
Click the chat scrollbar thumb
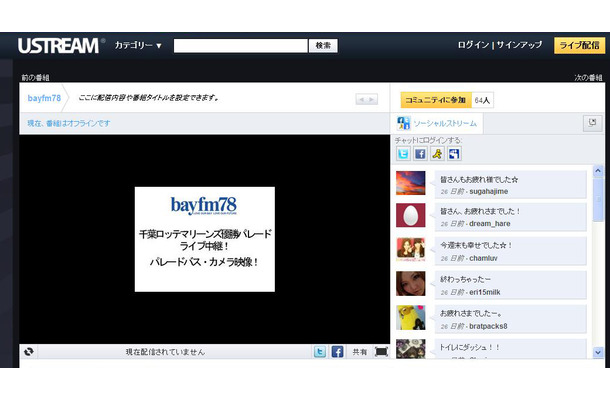[x=598, y=199]
